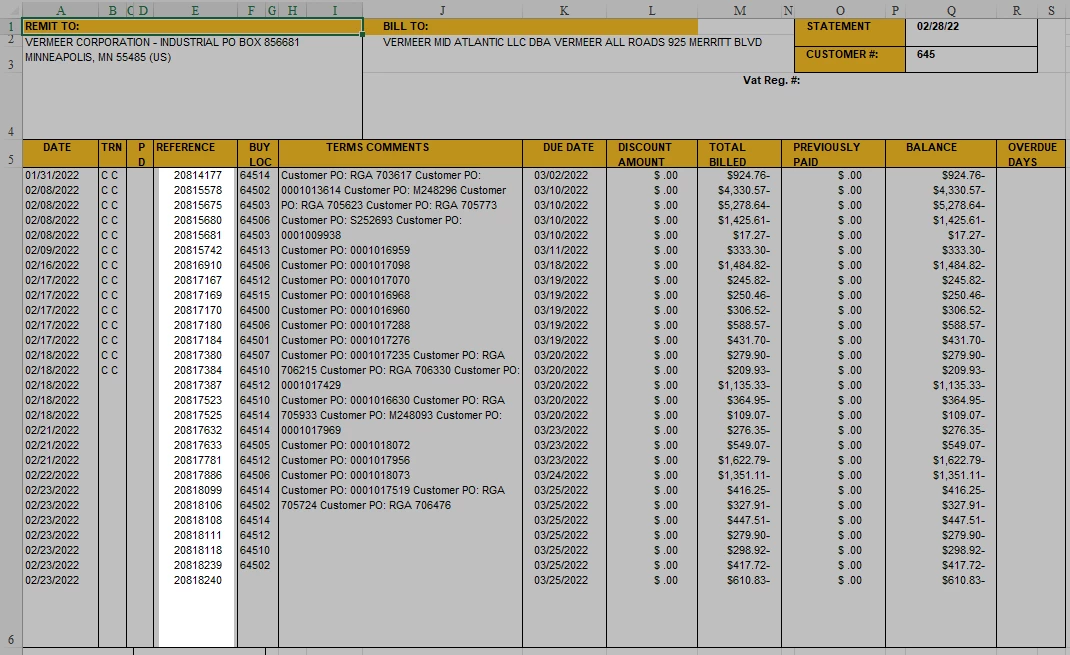Click the DUE DATE heading
The image size is (1070, 655).
[568, 147]
